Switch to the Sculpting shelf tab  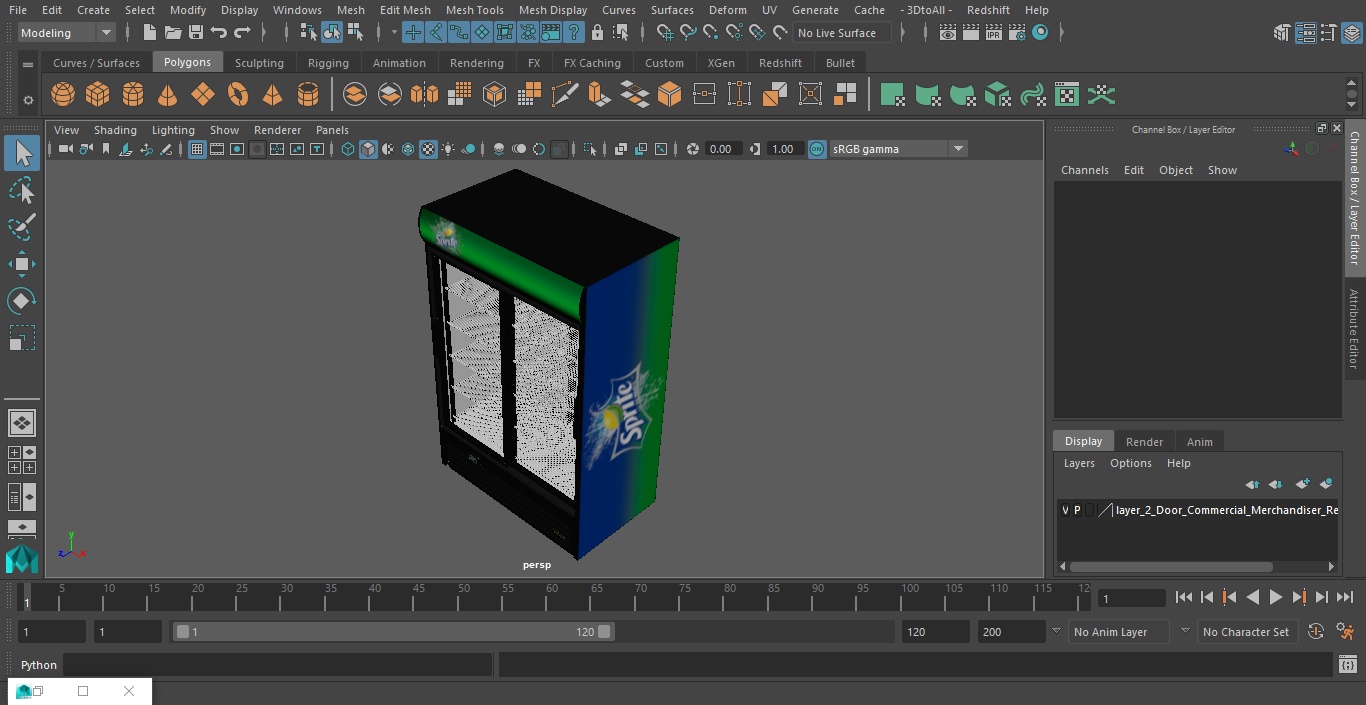pyautogui.click(x=259, y=63)
